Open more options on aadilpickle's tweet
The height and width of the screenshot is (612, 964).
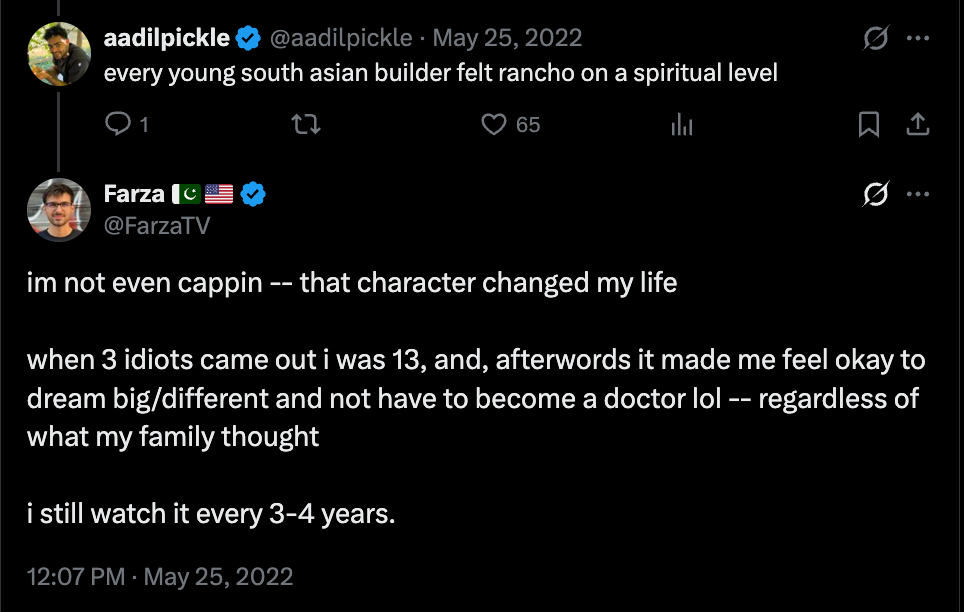click(x=917, y=39)
